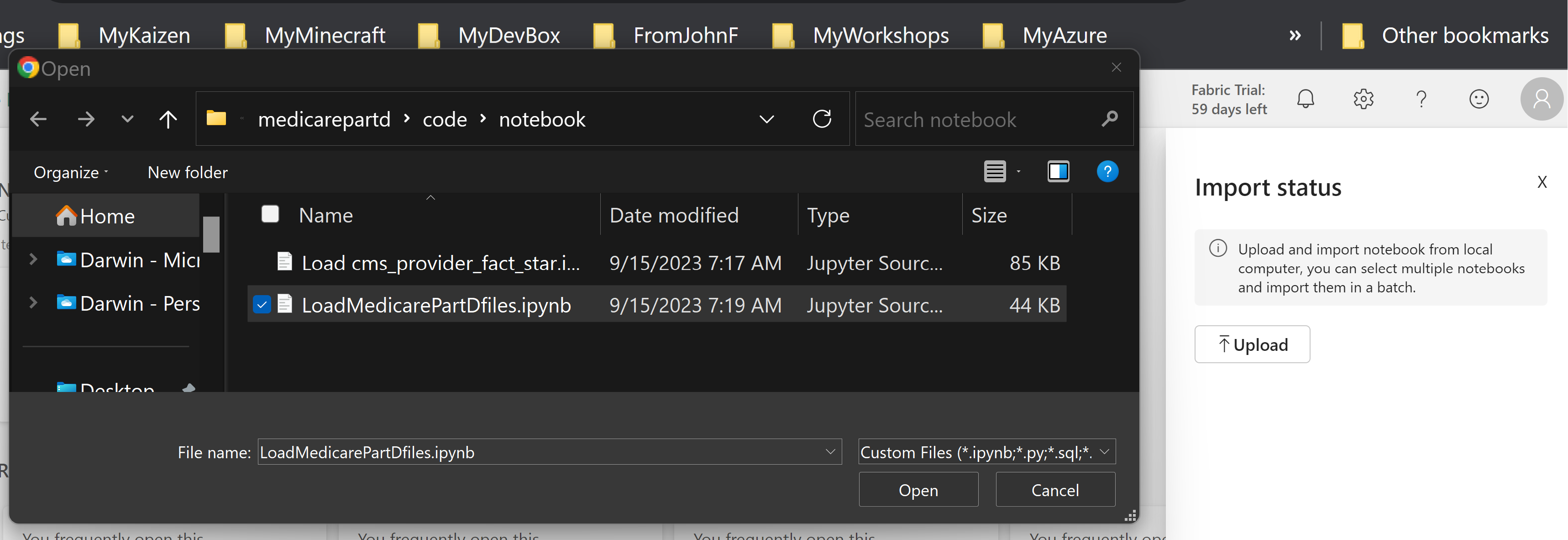Click medicarepartd in the breadcrumb path
The image size is (1568, 540).
(x=324, y=119)
